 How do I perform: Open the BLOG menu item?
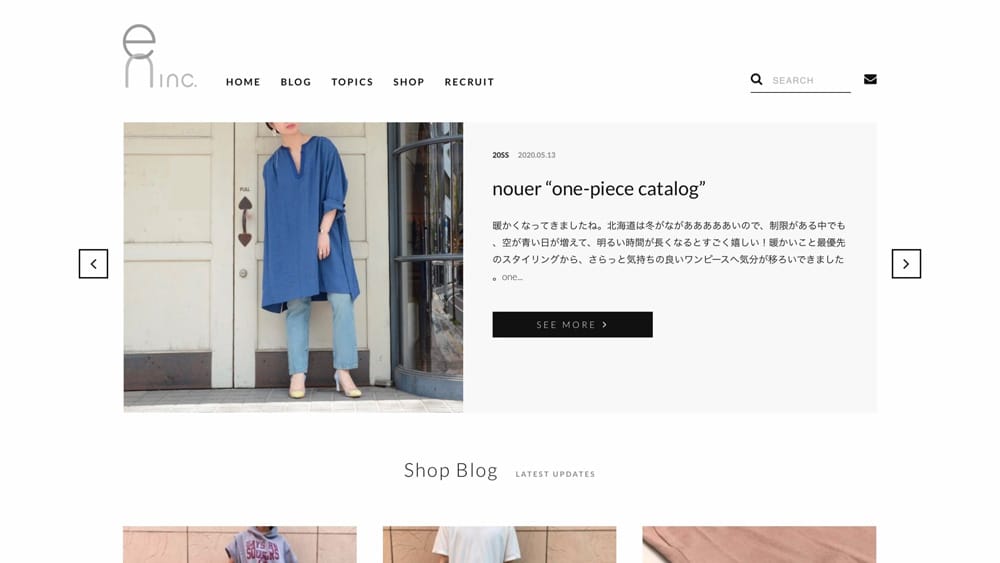[x=296, y=82]
